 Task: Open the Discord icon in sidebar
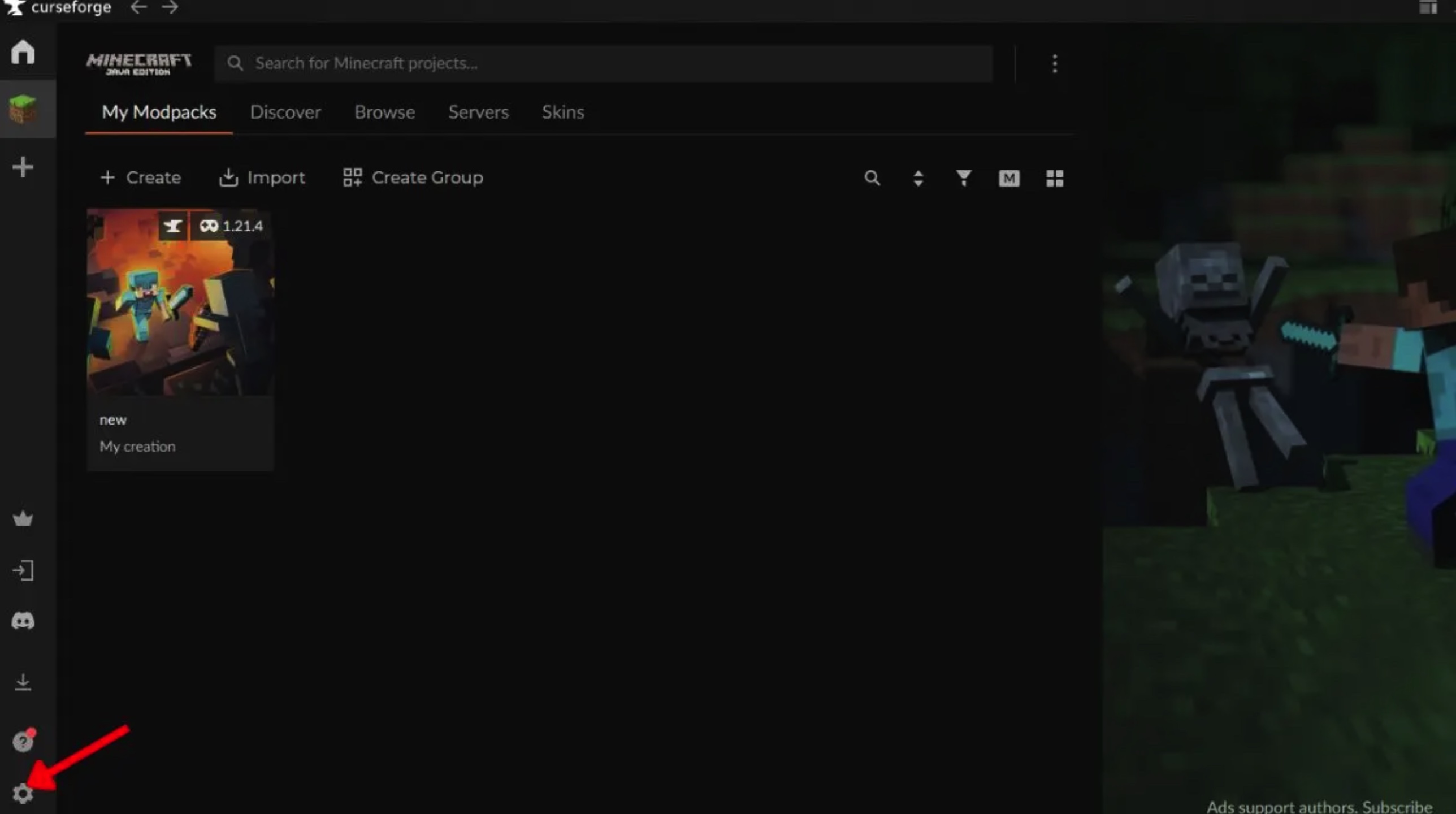(x=23, y=621)
